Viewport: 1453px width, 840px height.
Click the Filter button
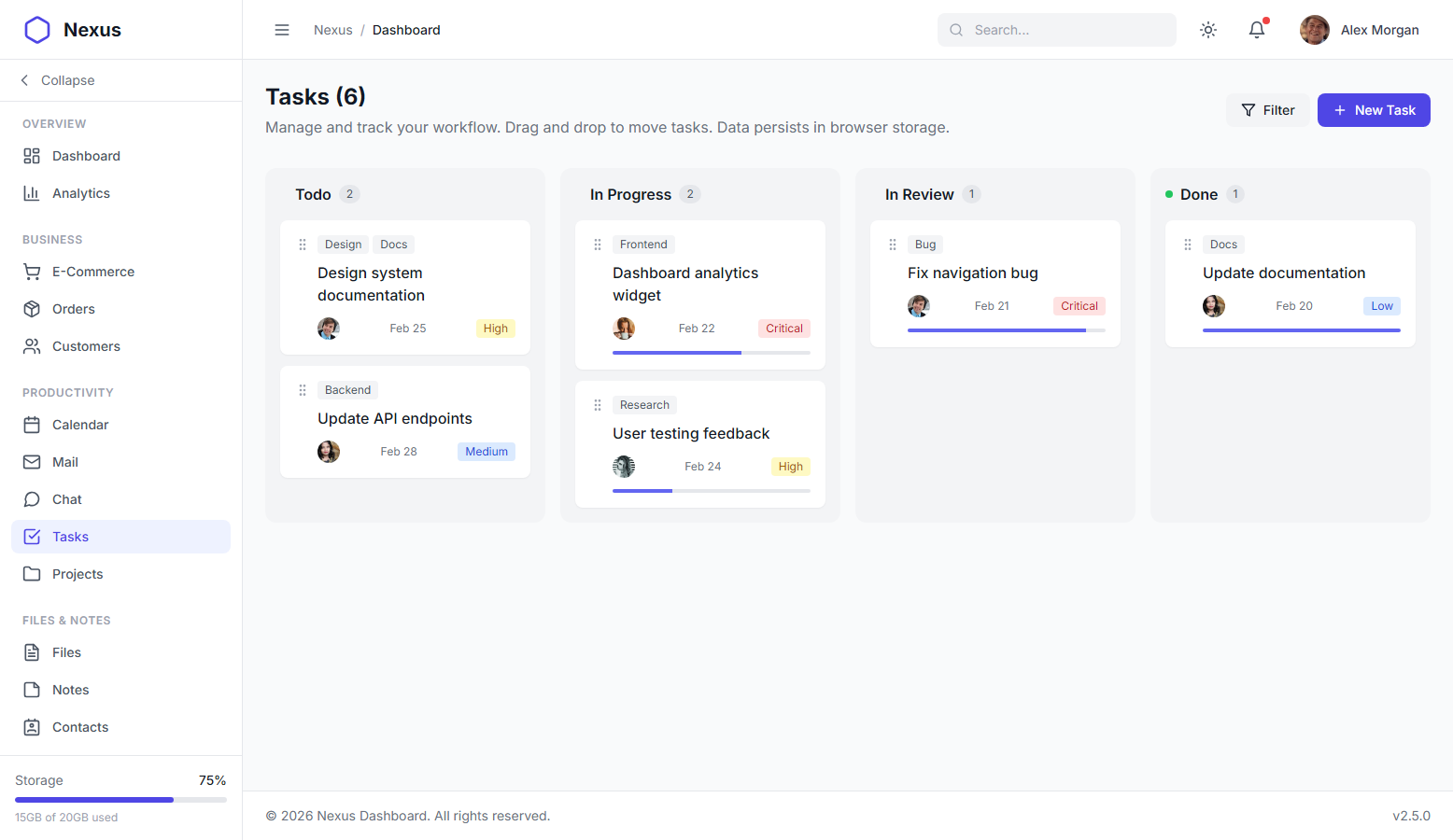1267,110
